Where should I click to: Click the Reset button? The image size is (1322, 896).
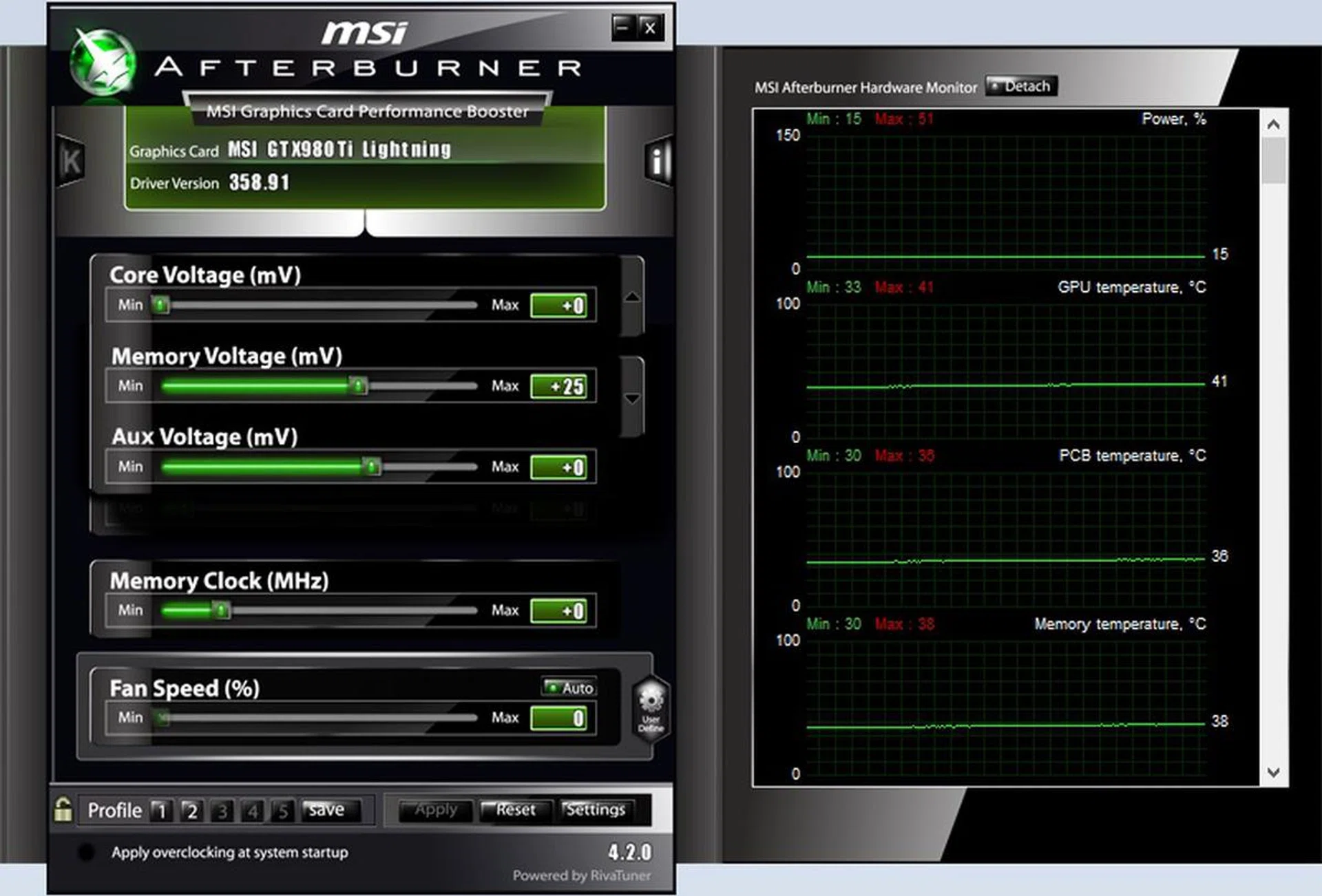tap(515, 810)
